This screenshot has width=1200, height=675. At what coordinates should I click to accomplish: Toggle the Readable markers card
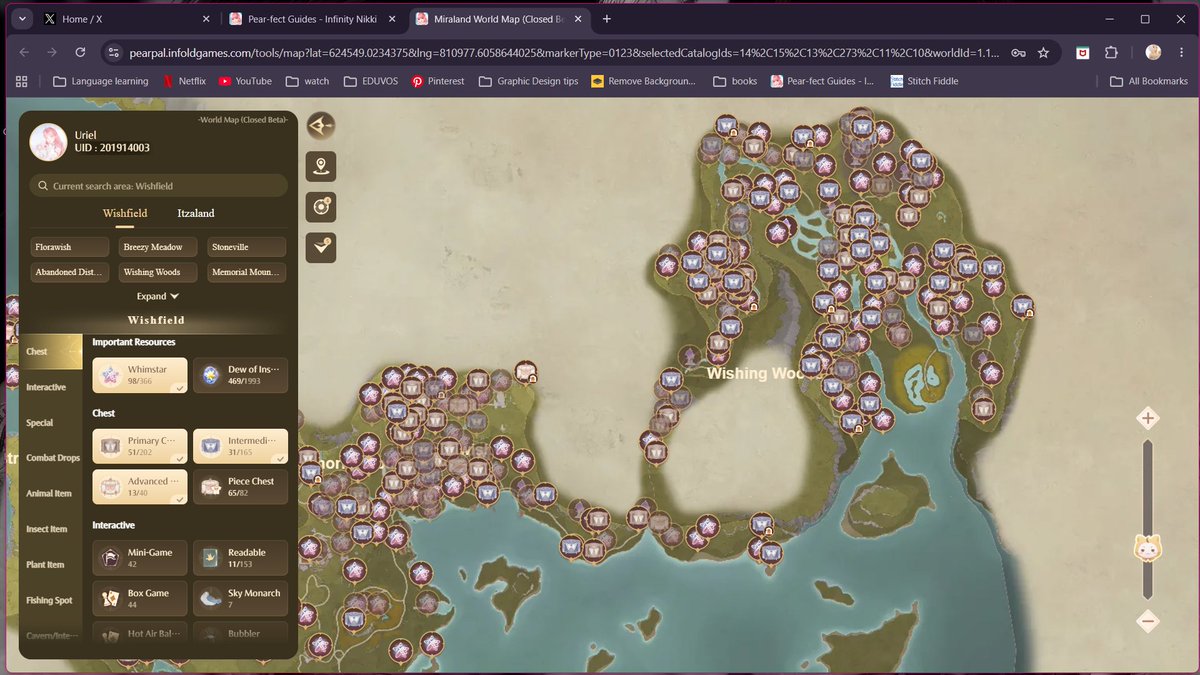[x=240, y=558]
